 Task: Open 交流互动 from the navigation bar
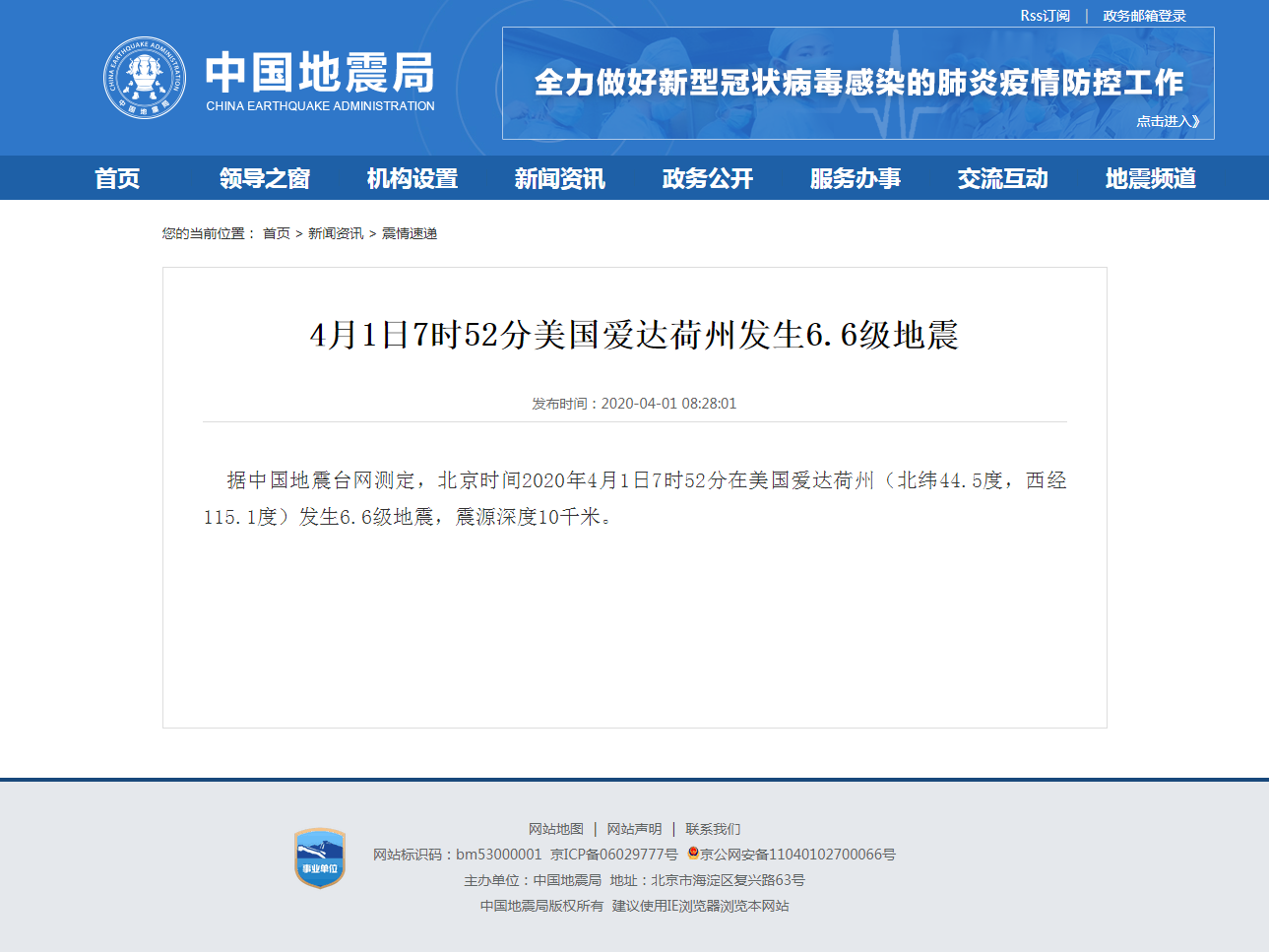pyautogui.click(x=1003, y=178)
